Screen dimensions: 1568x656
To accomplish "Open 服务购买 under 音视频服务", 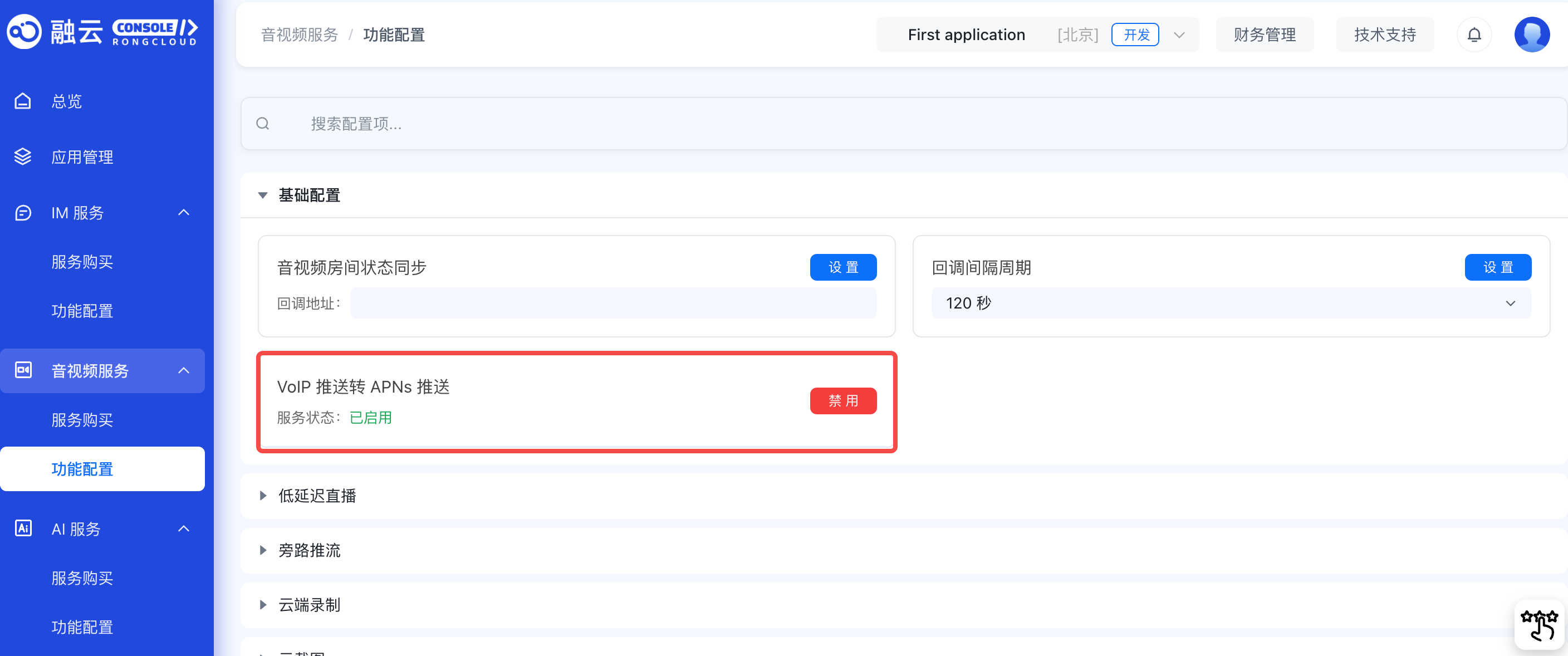I will [82, 420].
